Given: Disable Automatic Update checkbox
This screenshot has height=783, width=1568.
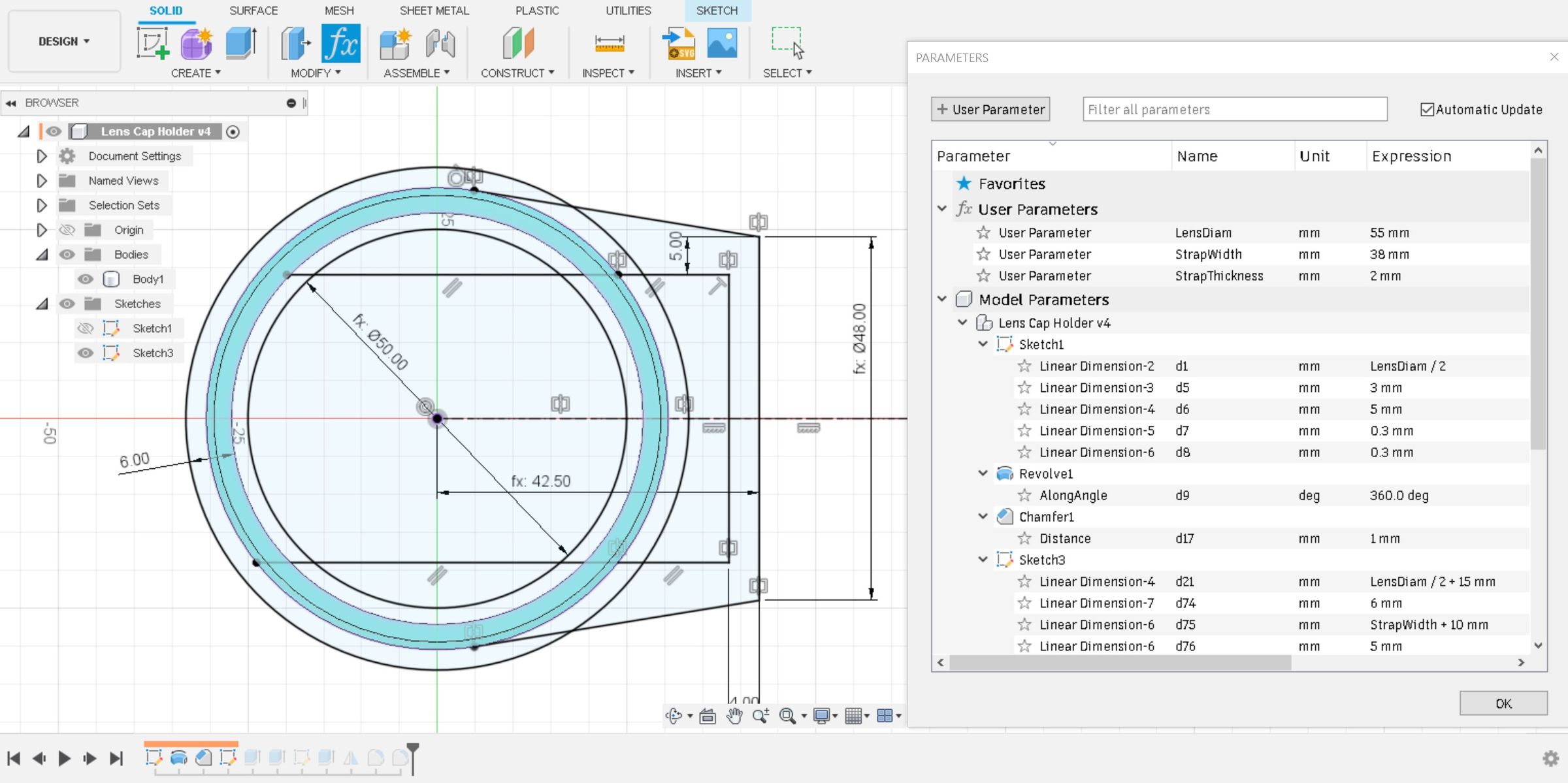Looking at the screenshot, I should (1428, 109).
